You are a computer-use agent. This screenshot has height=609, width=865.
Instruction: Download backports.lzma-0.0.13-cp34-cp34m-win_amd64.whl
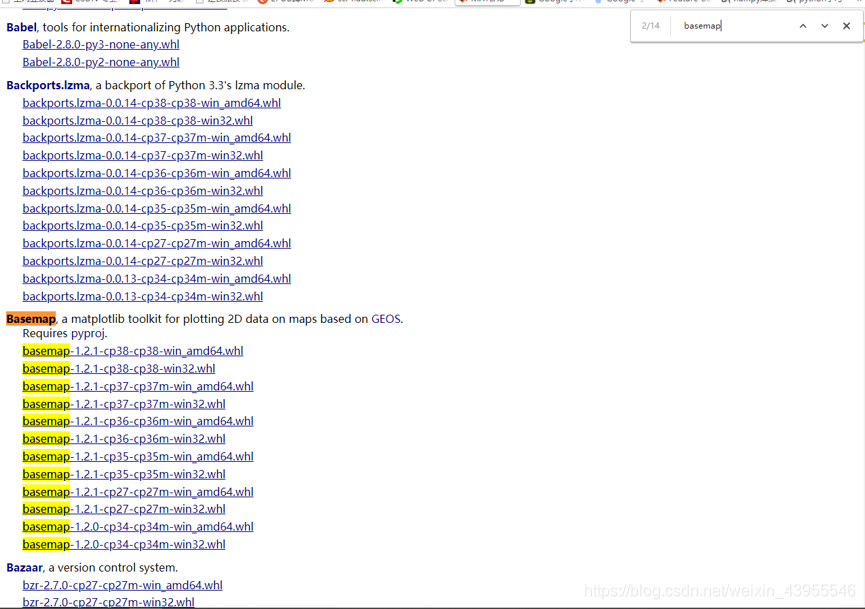tap(157, 279)
